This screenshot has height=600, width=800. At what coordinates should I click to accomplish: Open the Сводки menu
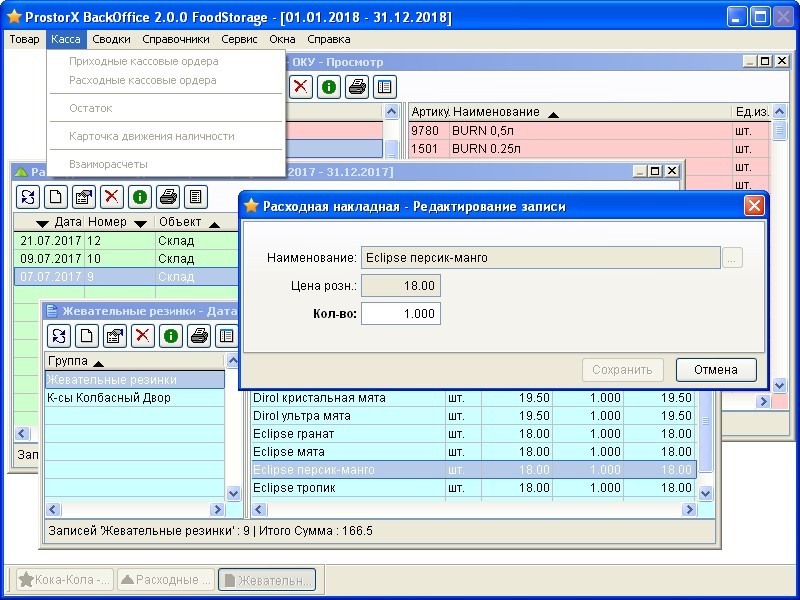coord(111,39)
